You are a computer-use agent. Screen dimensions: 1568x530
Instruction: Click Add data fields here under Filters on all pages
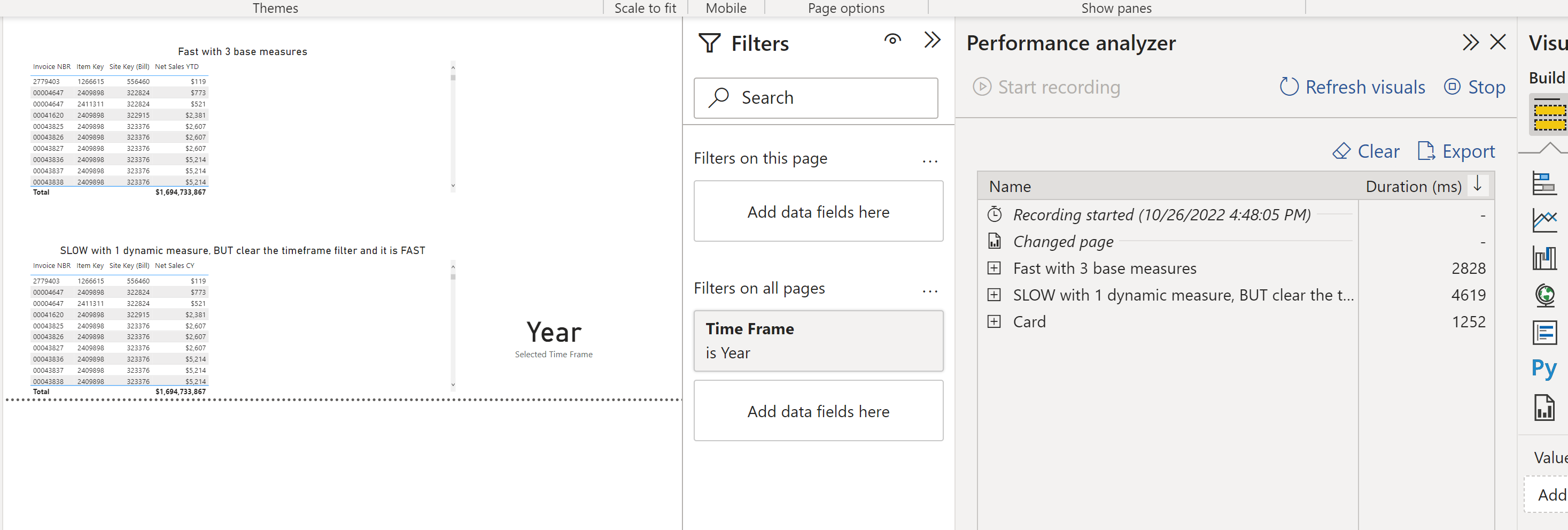(818, 411)
